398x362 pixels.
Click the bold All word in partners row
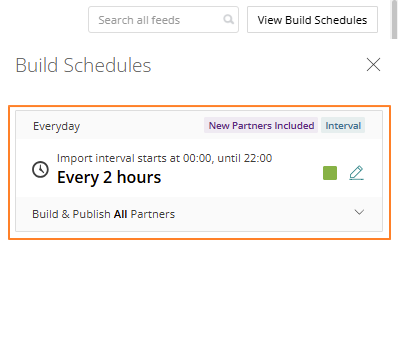[x=120, y=214]
